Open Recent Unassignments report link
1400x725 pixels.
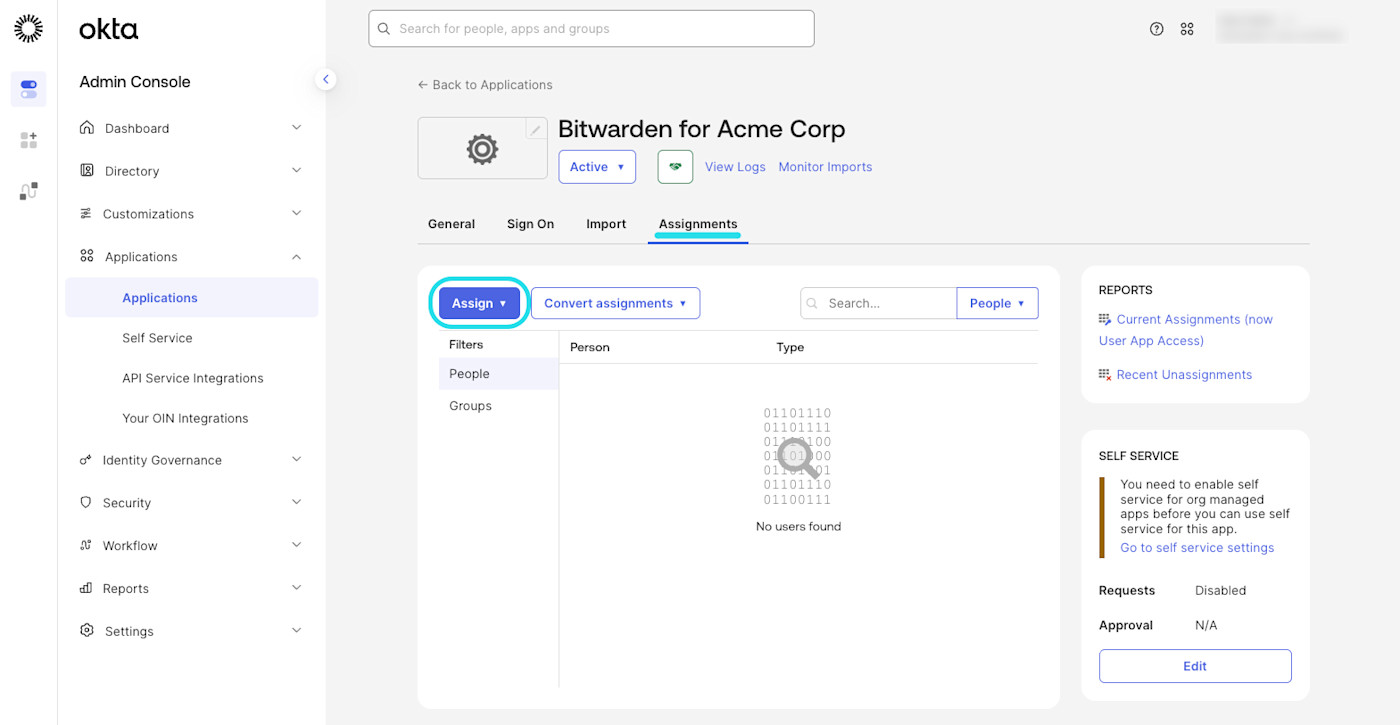click(x=1184, y=374)
